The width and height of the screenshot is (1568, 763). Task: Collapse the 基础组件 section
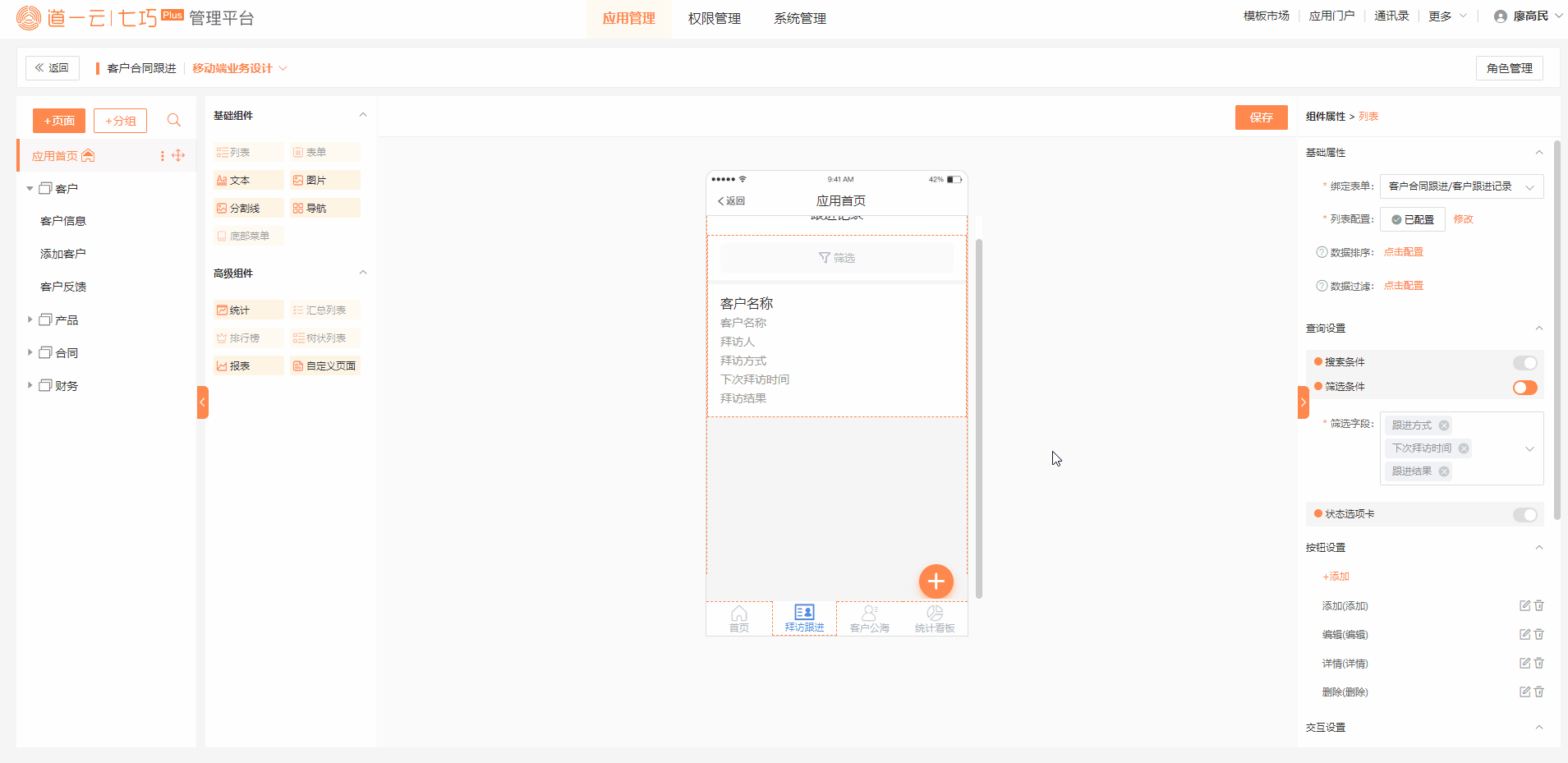363,116
